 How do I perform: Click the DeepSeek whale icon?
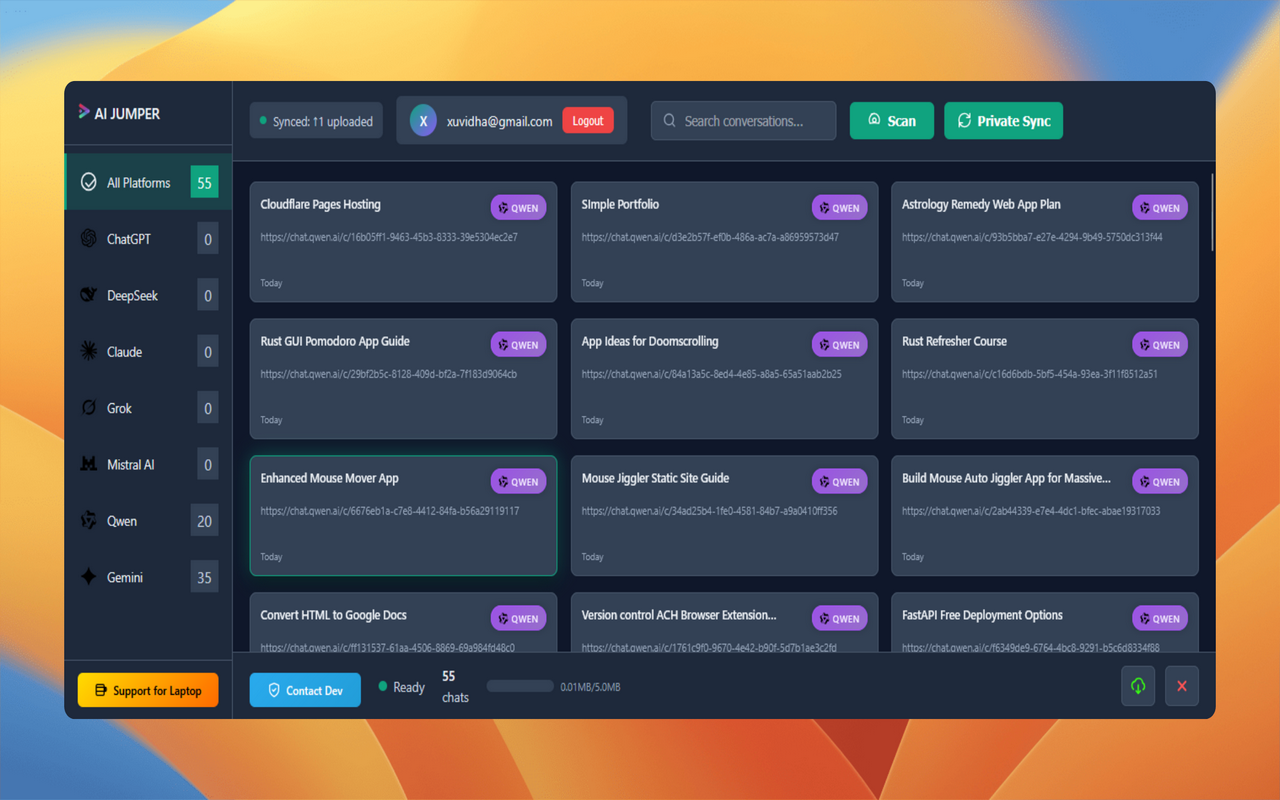(x=89, y=295)
